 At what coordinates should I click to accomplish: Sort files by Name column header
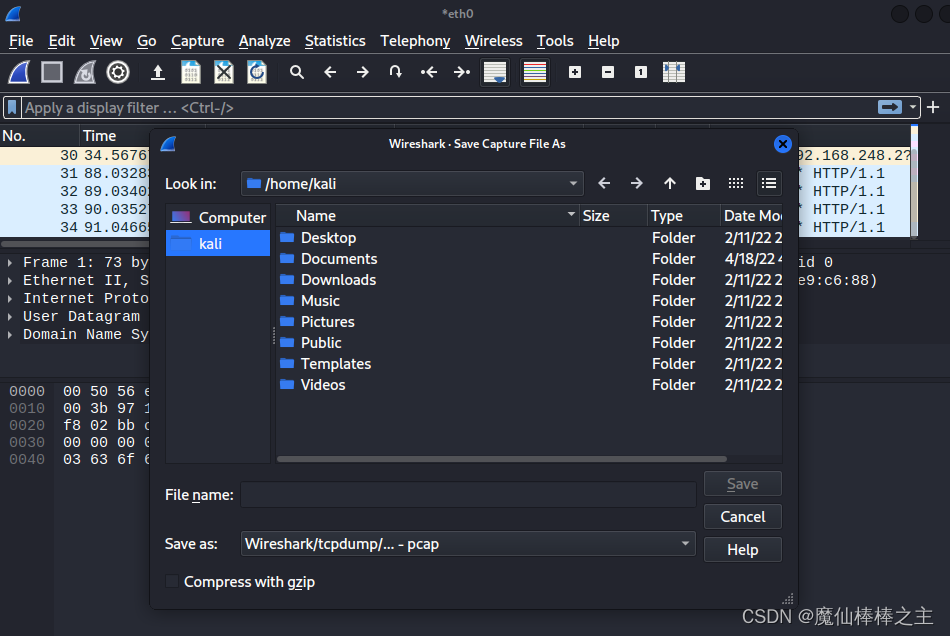tap(428, 216)
